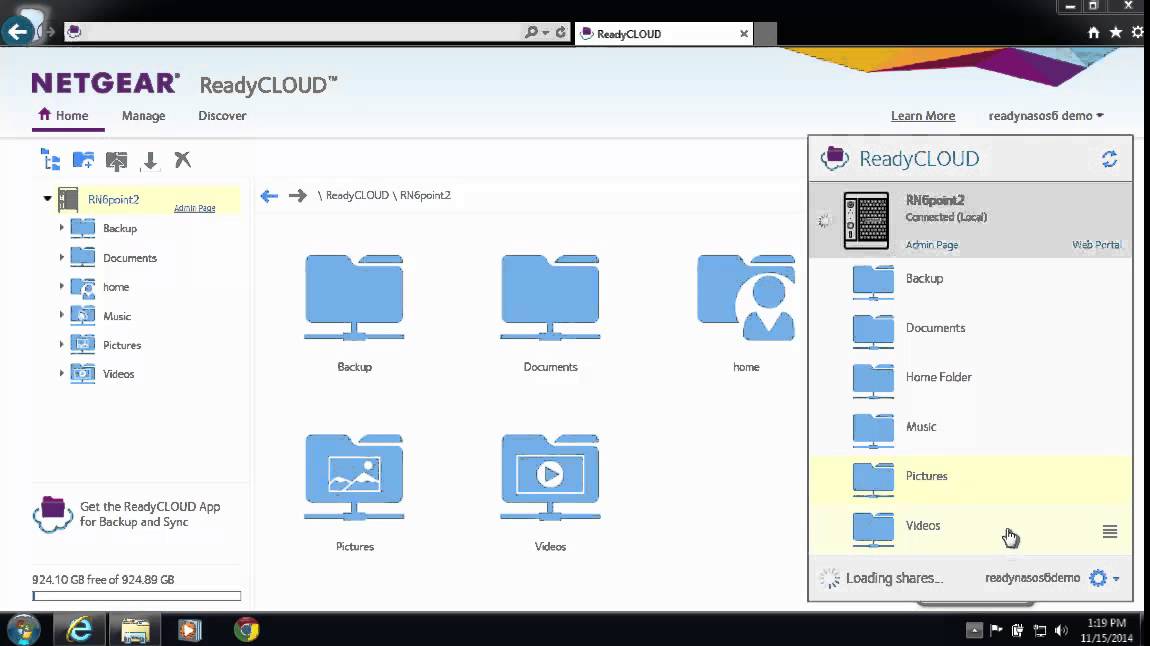Collapse the RN6point2 tree node
This screenshot has height=646, width=1150.
(x=48, y=199)
